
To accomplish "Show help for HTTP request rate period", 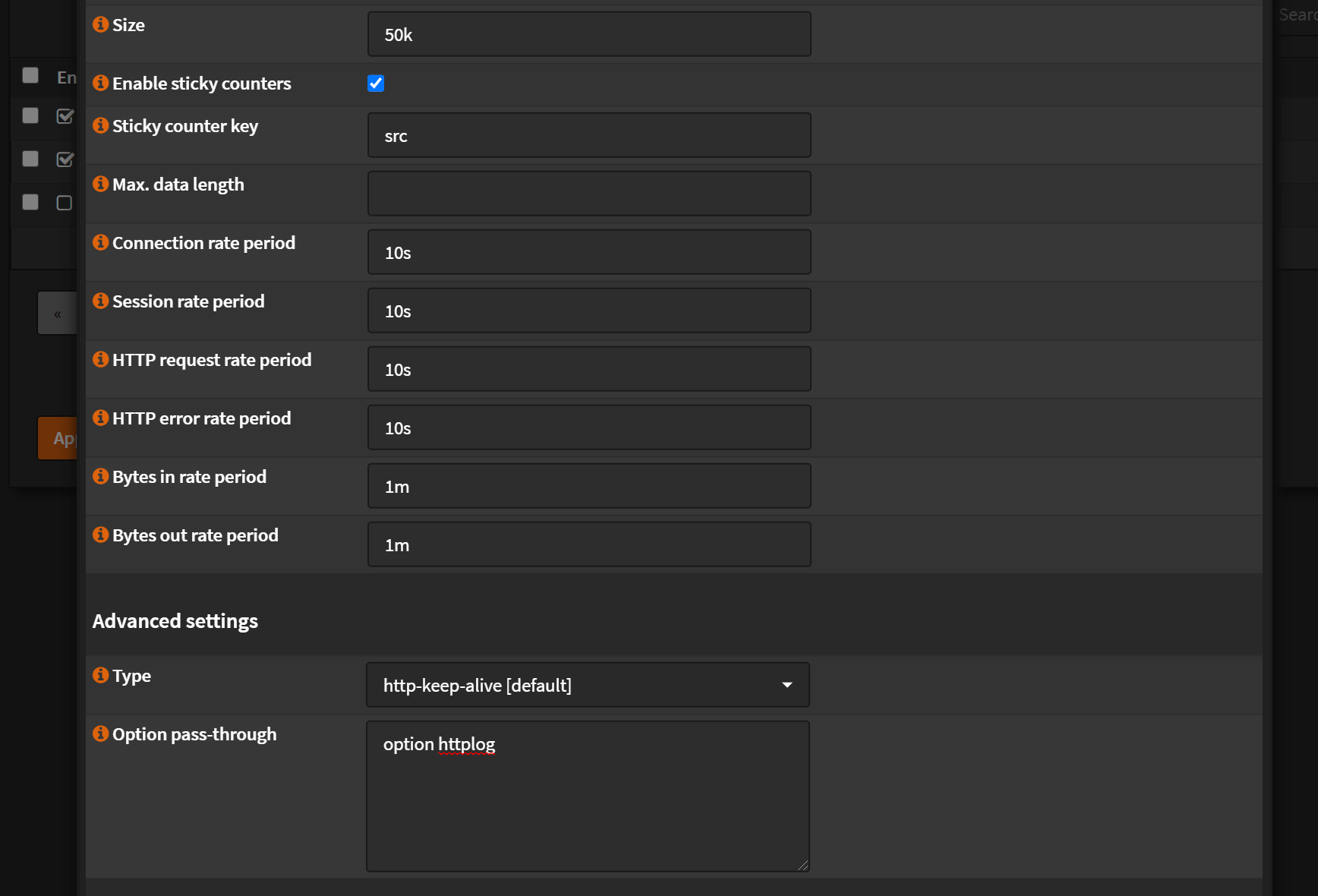I will click(x=100, y=359).
